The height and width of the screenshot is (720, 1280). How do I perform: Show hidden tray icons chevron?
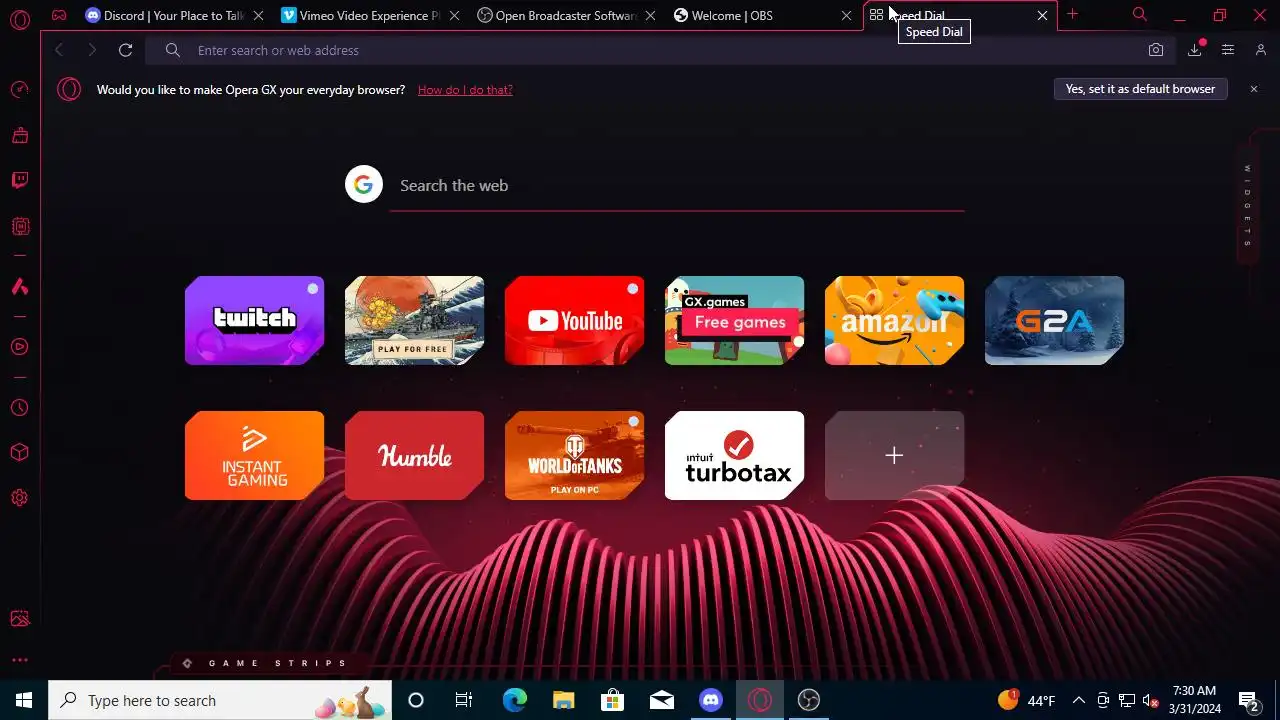[x=1078, y=700]
